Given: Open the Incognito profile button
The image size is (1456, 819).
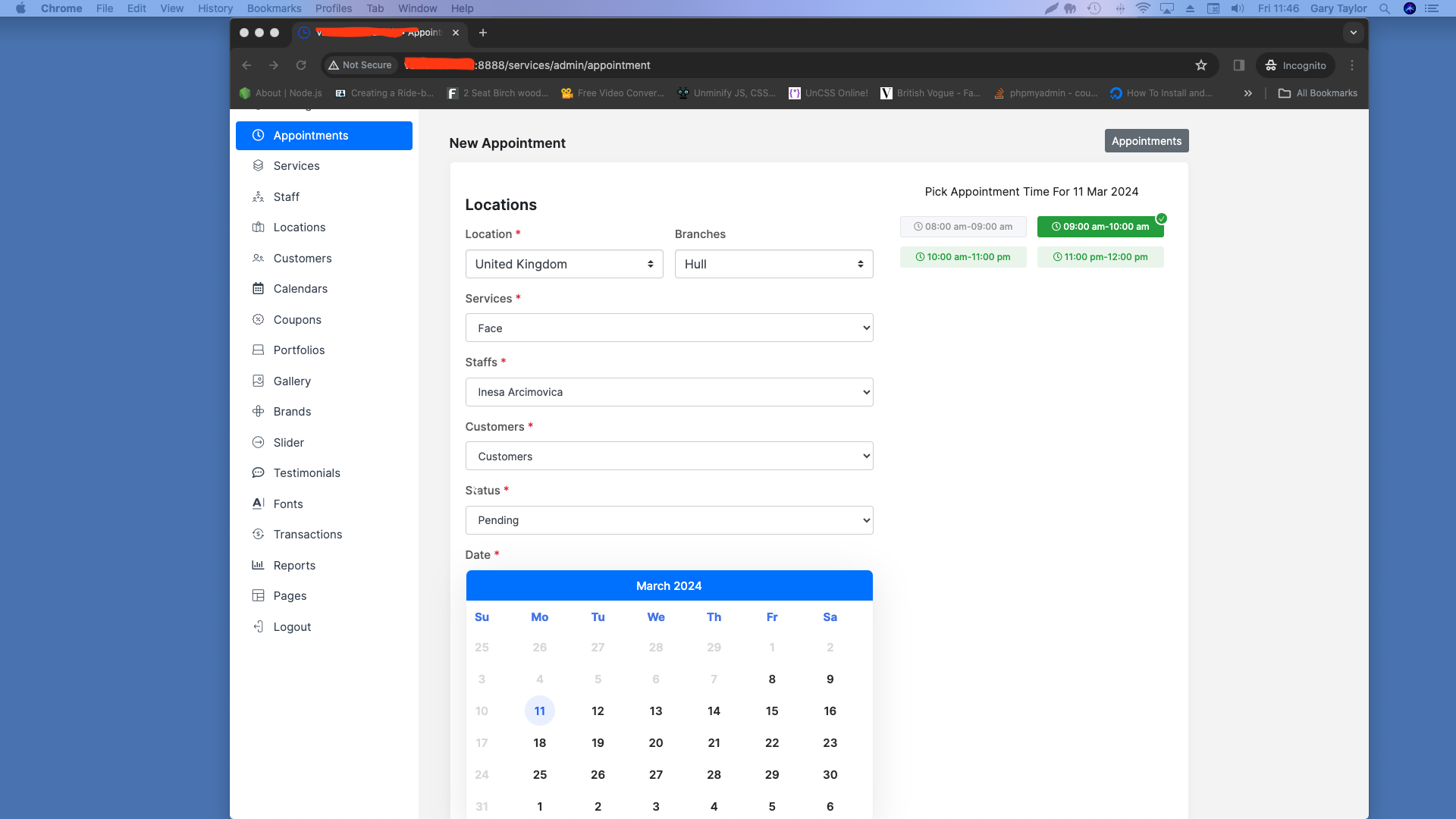Looking at the screenshot, I should pos(1296,65).
